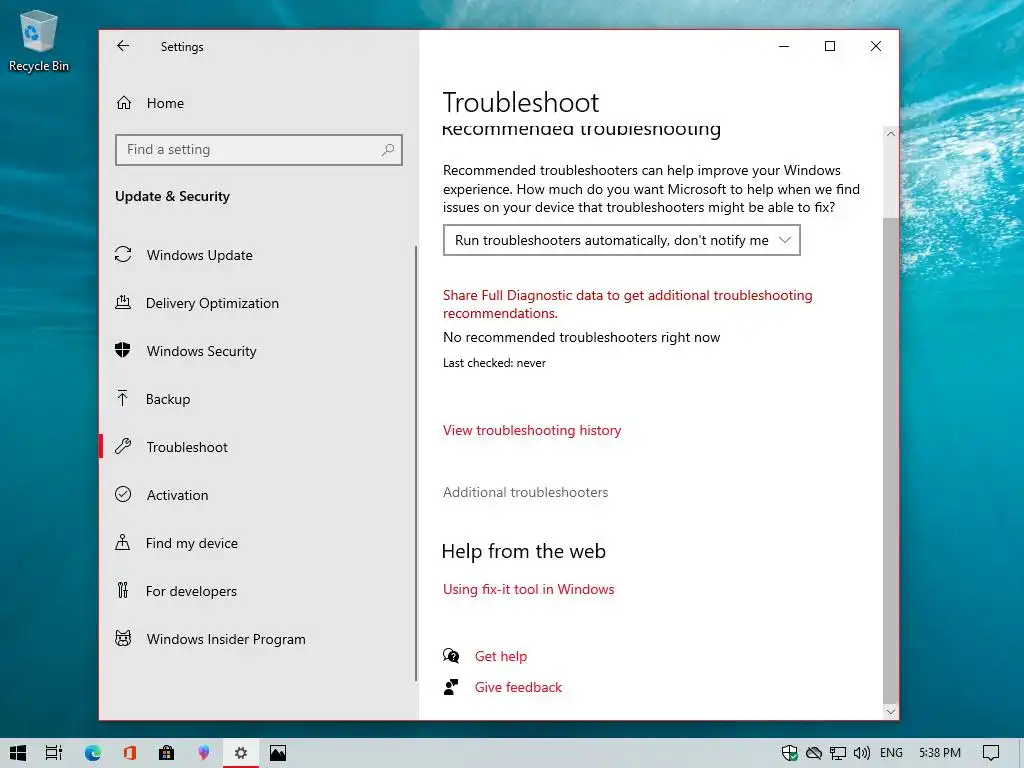Open Task View on the taskbar
Image resolution: width=1024 pixels, height=768 pixels.
click(x=54, y=753)
